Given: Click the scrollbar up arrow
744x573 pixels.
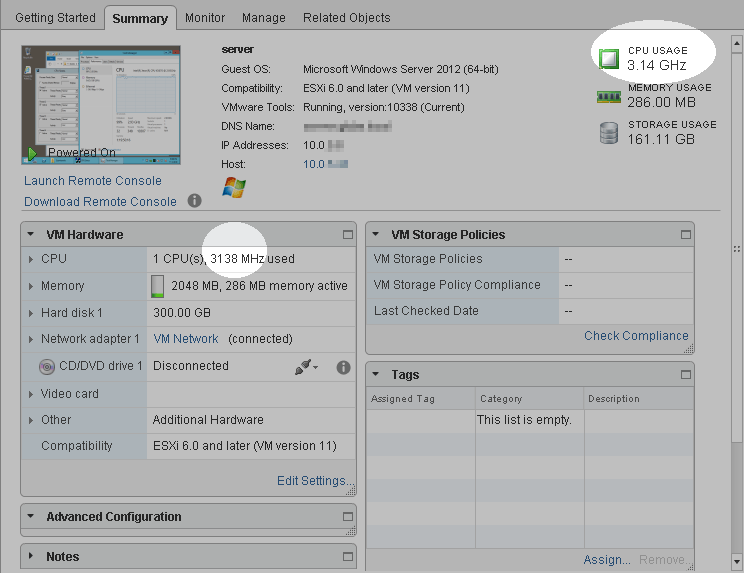Looking at the screenshot, I should 736,44.
